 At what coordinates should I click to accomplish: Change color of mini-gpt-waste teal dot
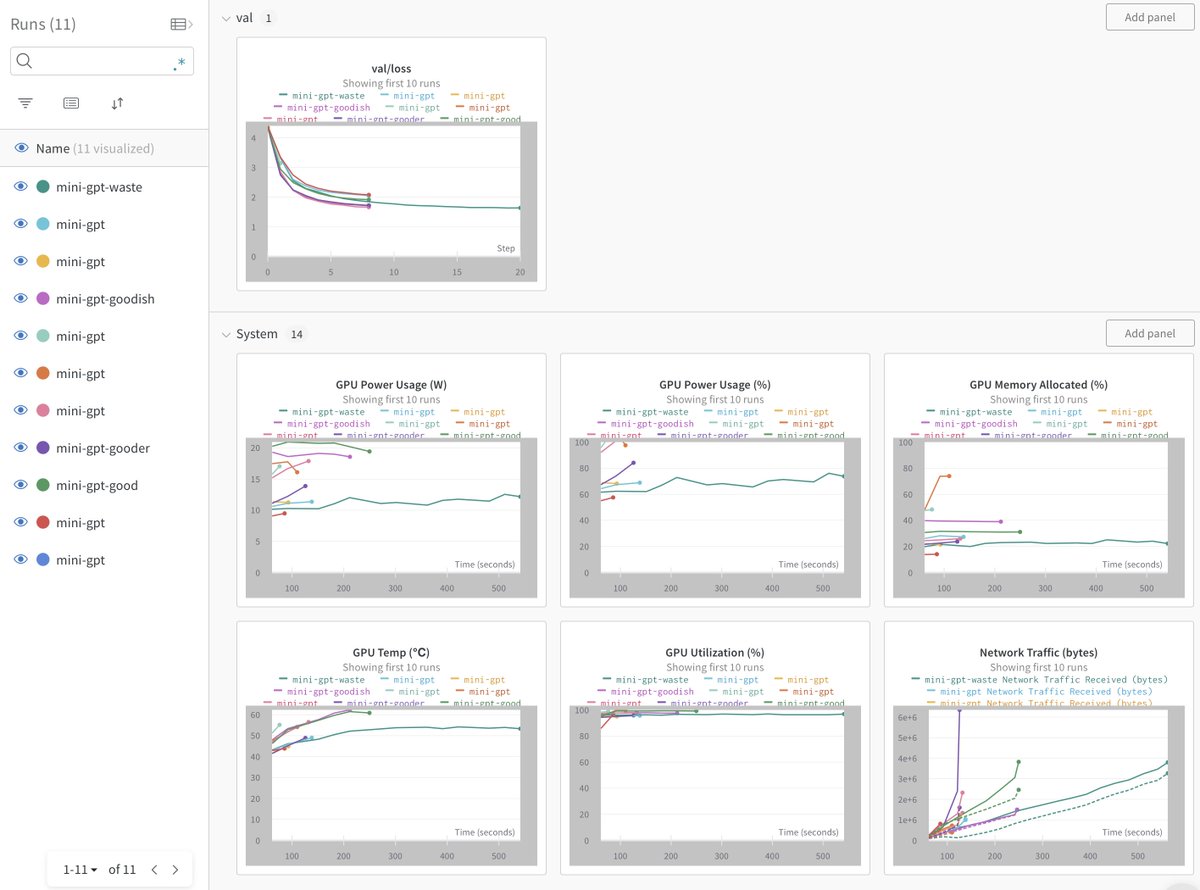tap(43, 187)
